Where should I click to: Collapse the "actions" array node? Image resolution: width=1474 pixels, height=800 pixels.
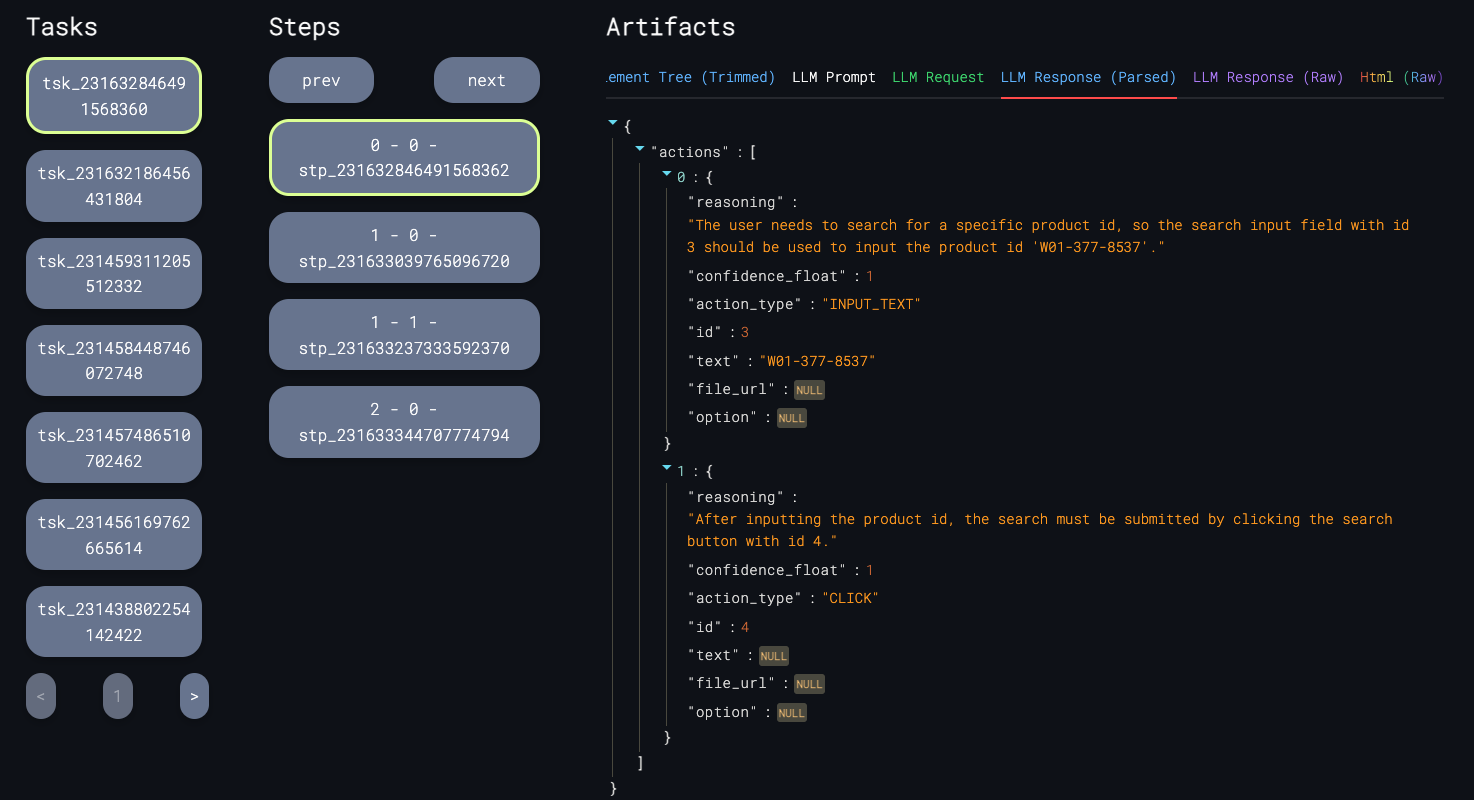coord(640,149)
